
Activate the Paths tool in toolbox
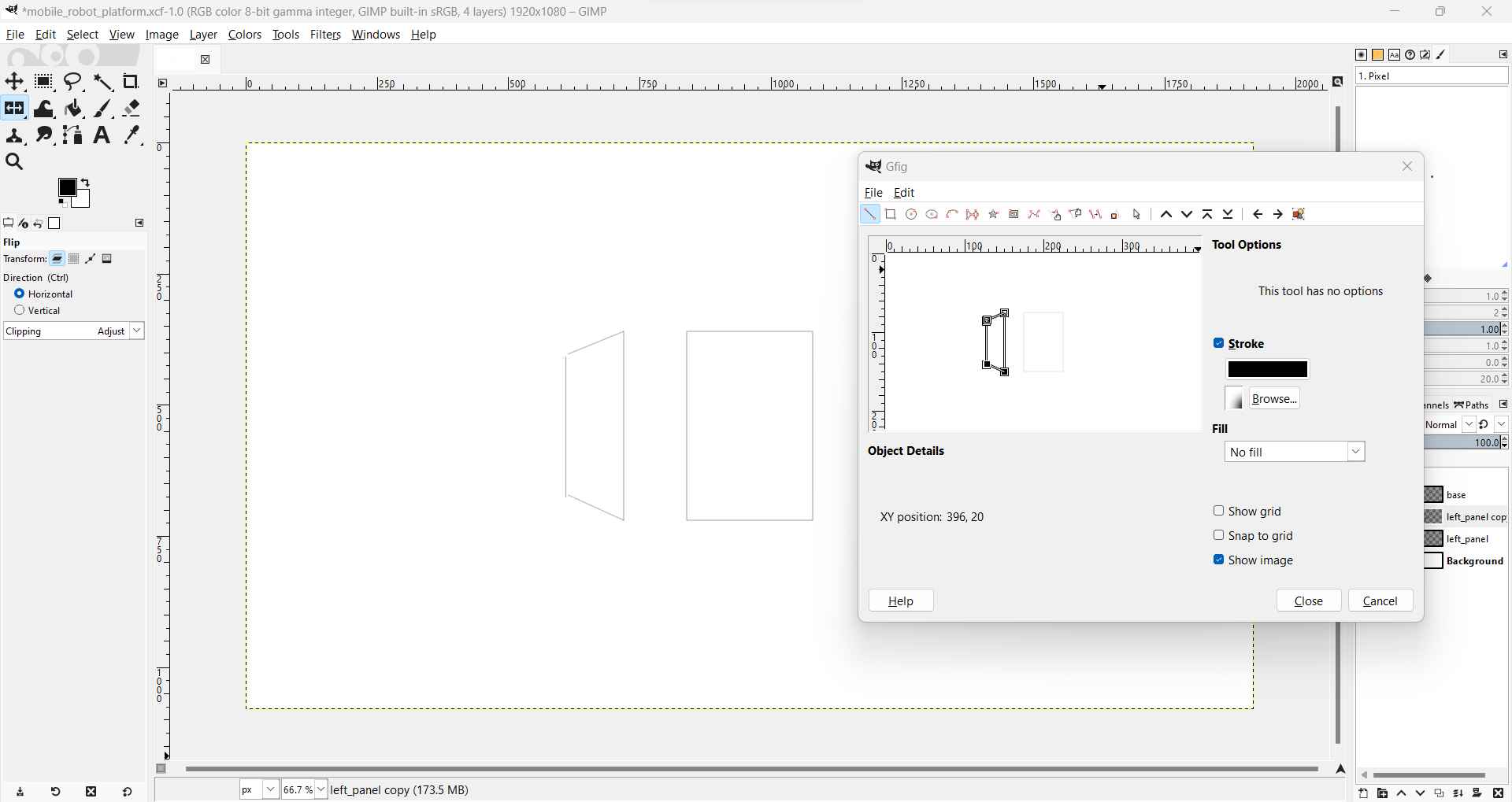[x=74, y=135]
